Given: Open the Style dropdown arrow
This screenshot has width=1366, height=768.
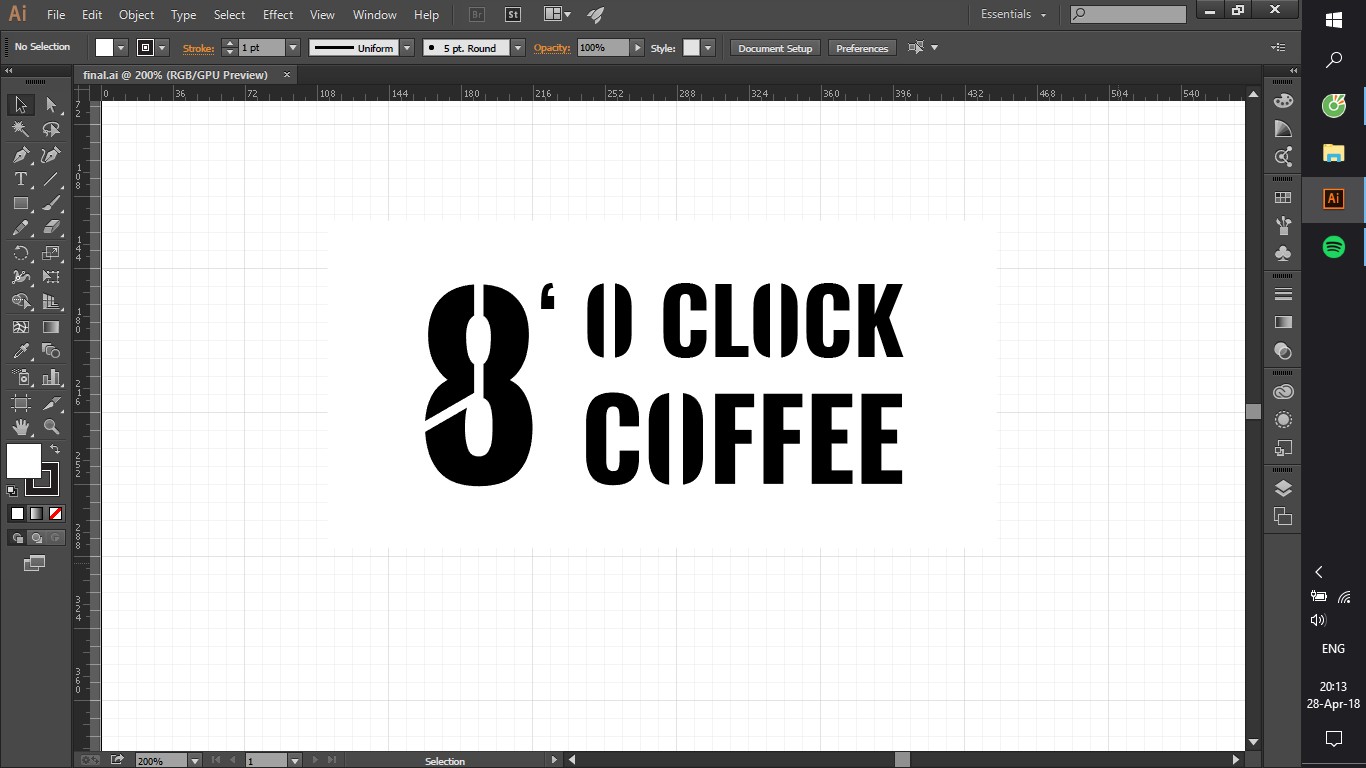Looking at the screenshot, I should pyautogui.click(x=708, y=48).
